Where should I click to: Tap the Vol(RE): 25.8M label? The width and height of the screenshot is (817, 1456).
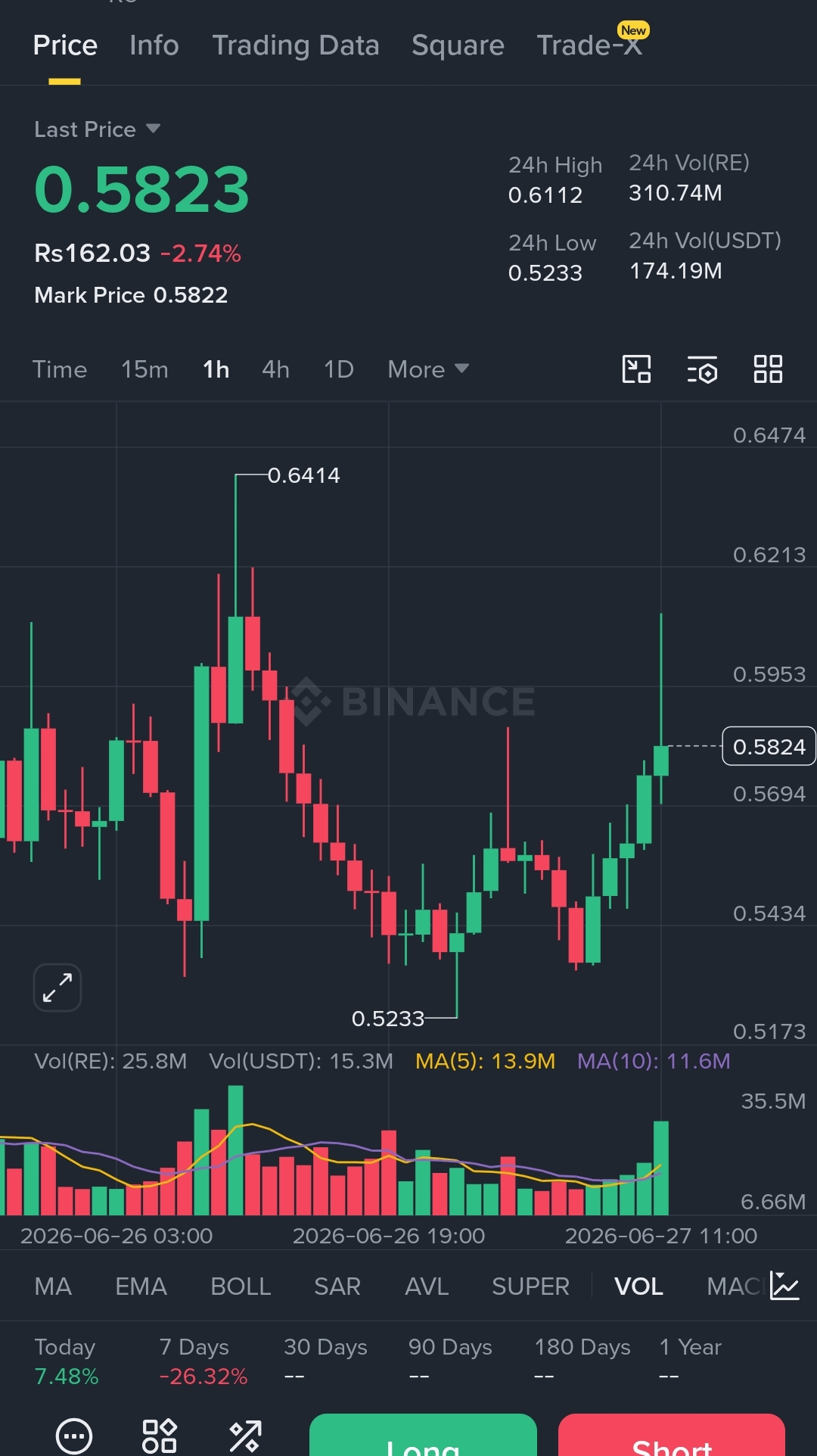tap(110, 1061)
